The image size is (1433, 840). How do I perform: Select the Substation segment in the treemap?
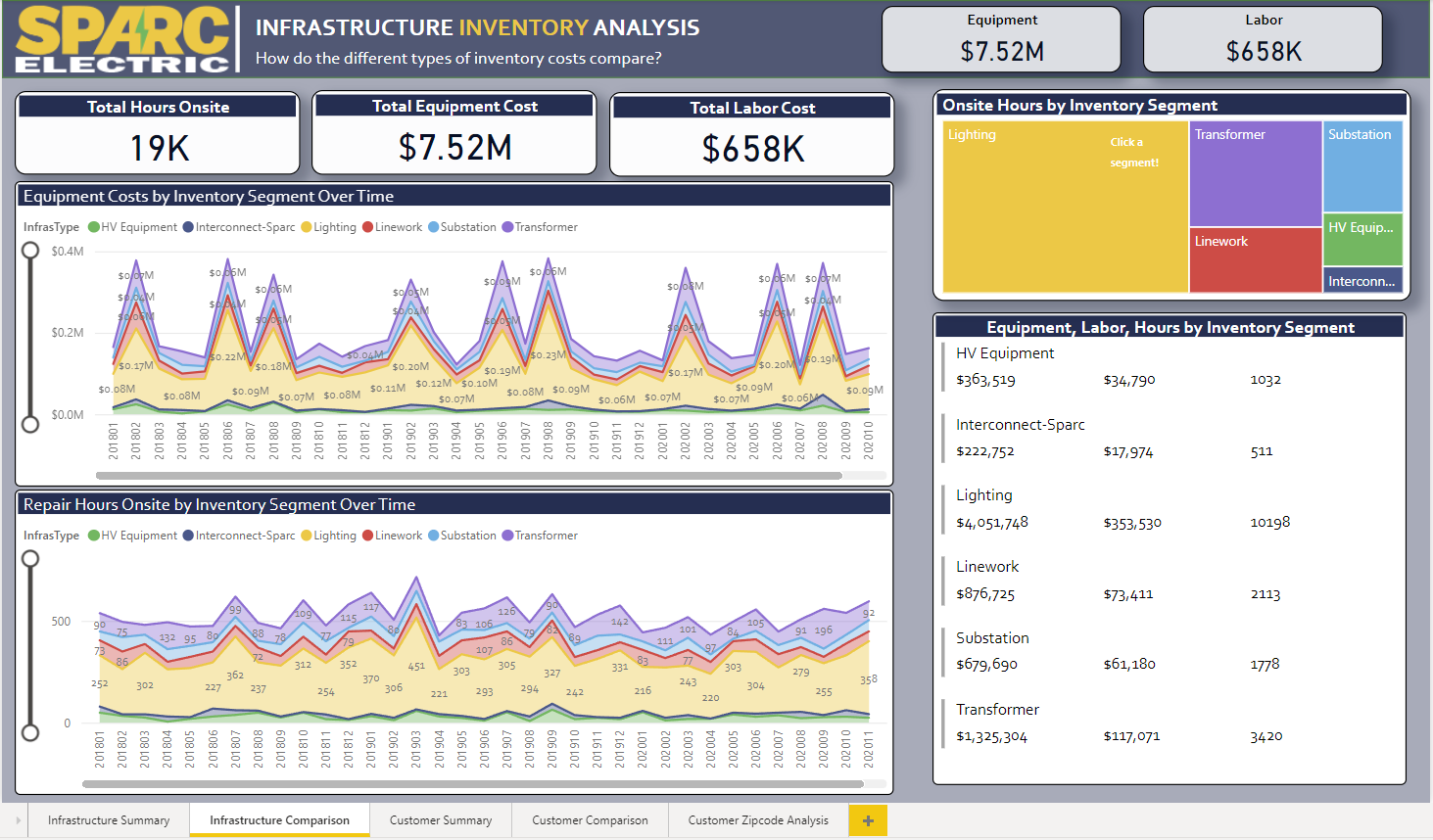1363,166
